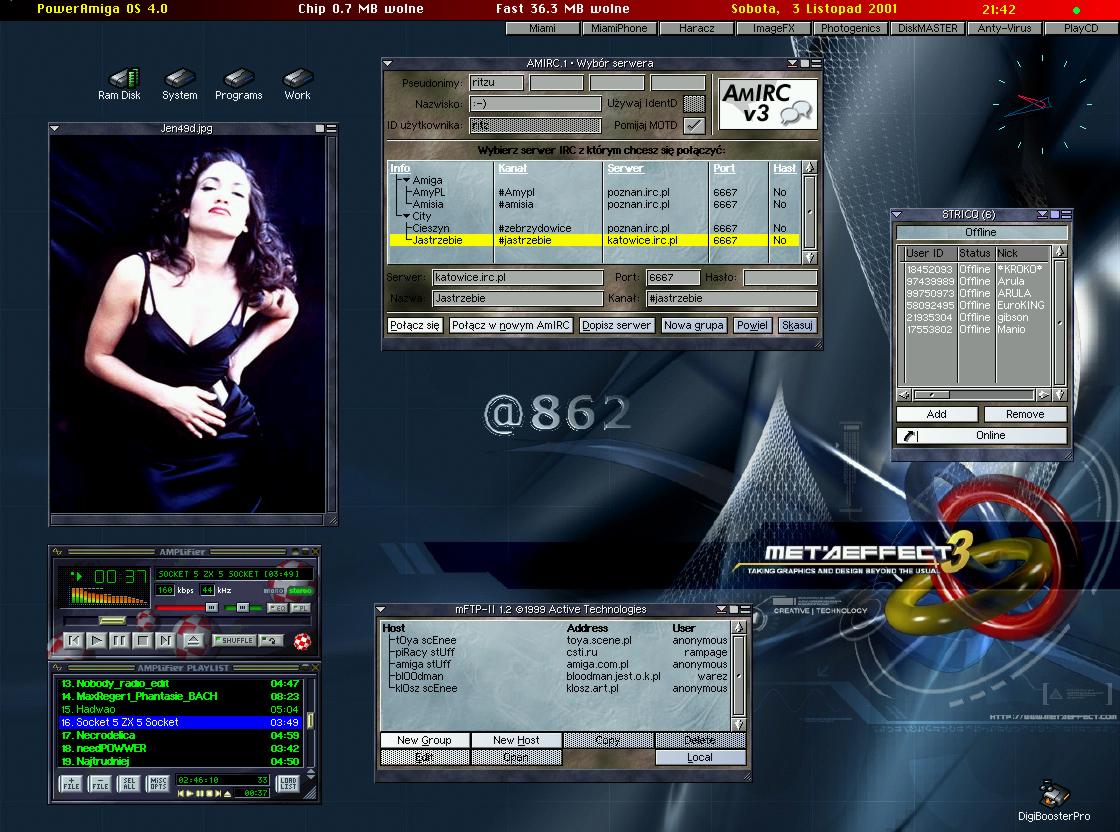This screenshot has height=832, width=1120.
Task: Add a file to the AMPLiFier playlist
Action: pyautogui.click(x=71, y=783)
